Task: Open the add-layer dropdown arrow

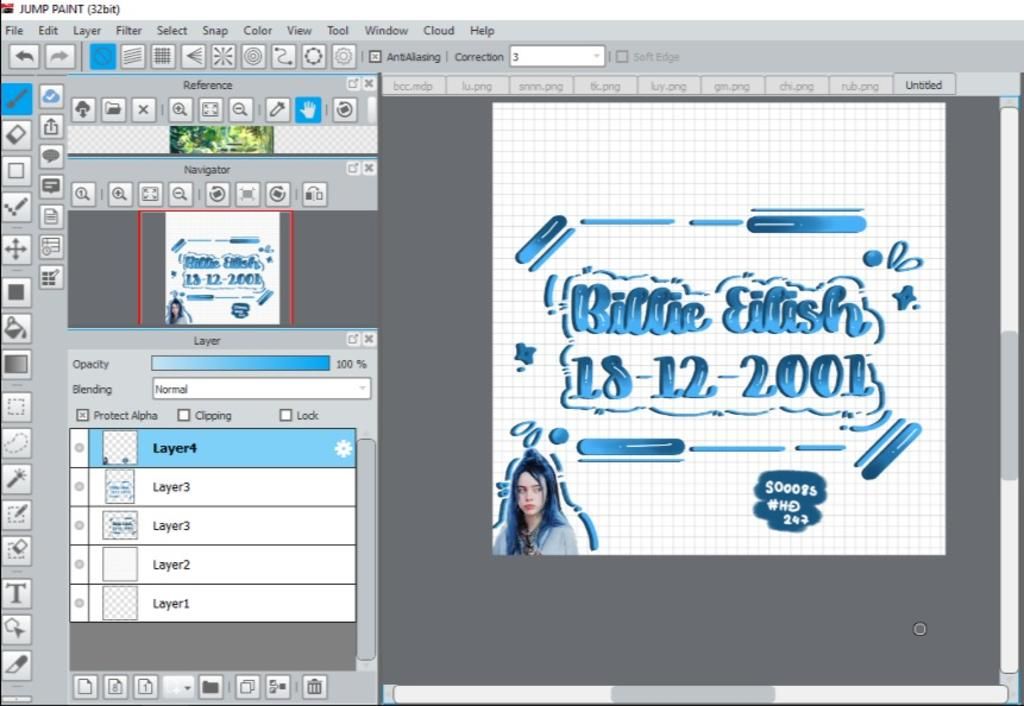Action: (x=187, y=688)
